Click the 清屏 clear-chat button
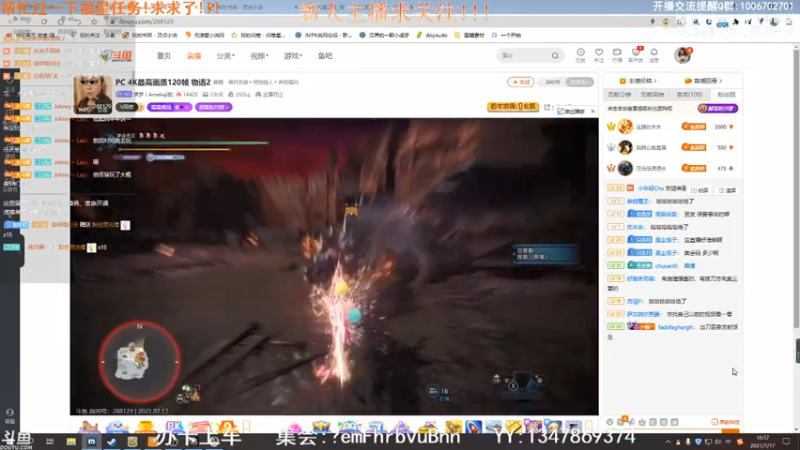The height and width of the screenshot is (450, 800). click(x=728, y=190)
